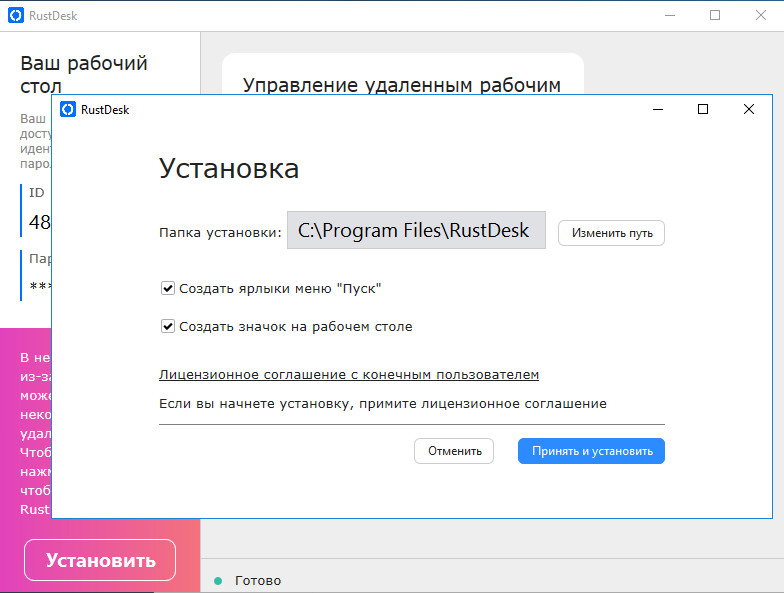Minimize the install dialog window
This screenshot has height=593, width=784.
[x=658, y=109]
